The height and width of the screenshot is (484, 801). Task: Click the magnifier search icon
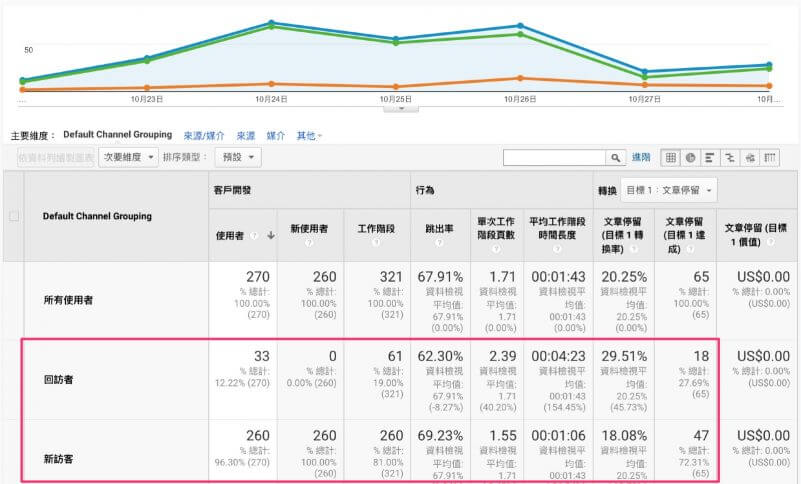coord(616,157)
